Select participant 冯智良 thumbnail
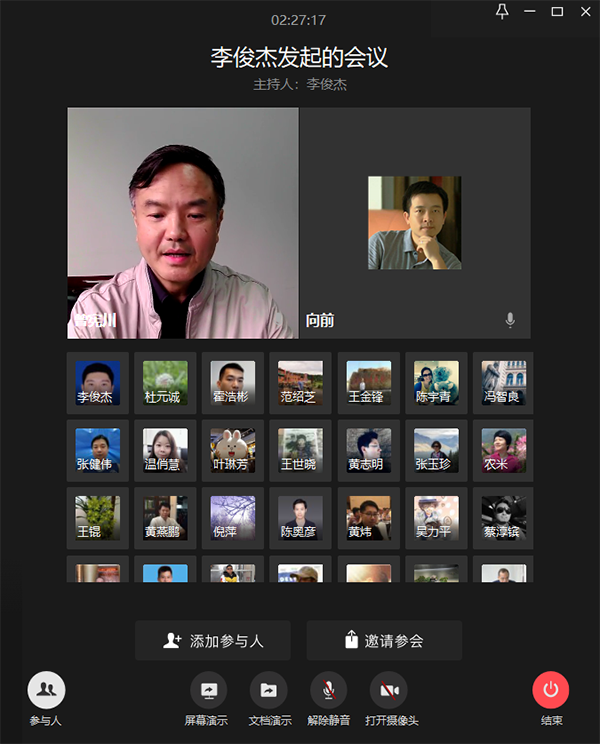 (503, 383)
